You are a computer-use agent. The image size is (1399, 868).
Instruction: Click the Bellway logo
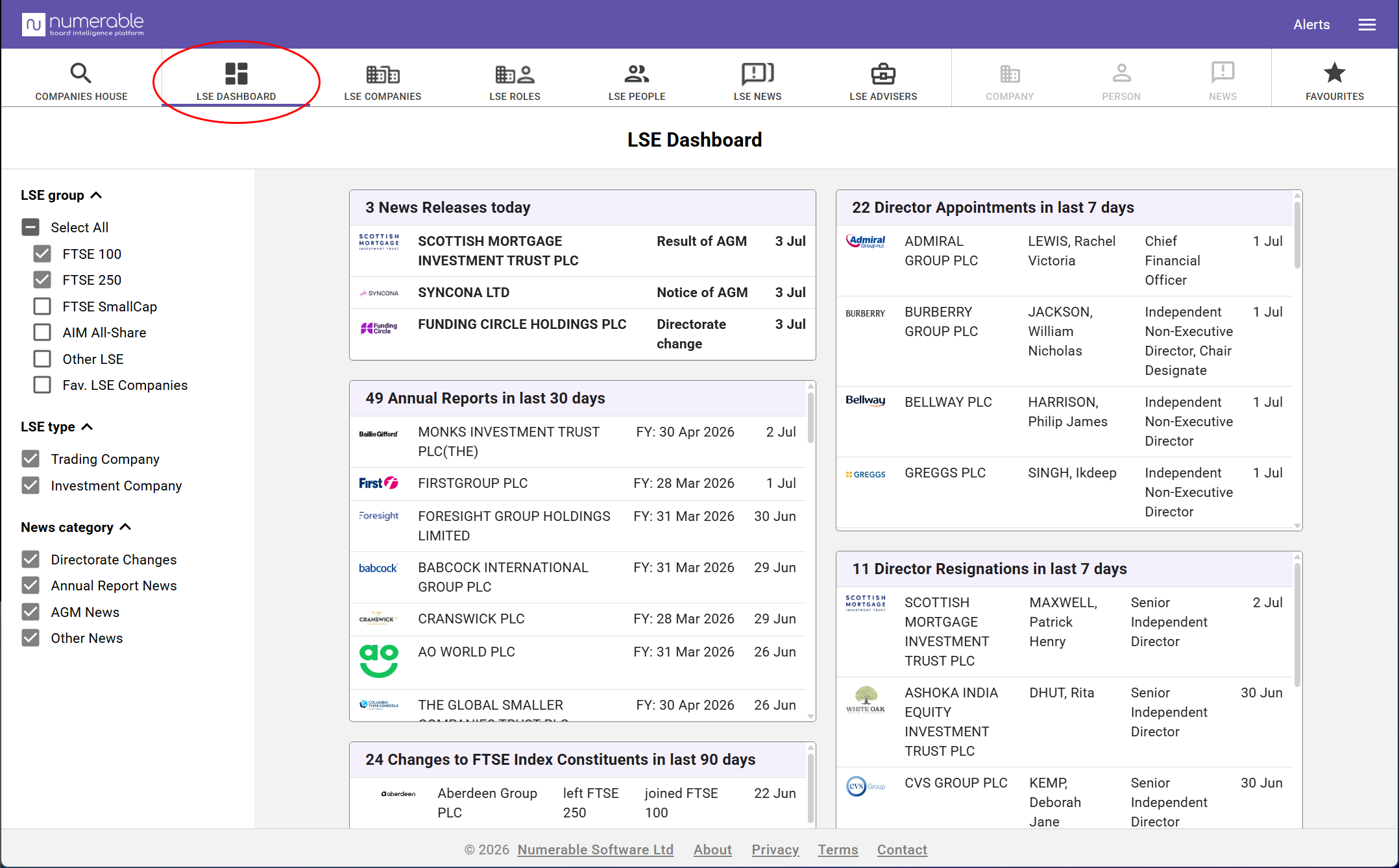(866, 400)
